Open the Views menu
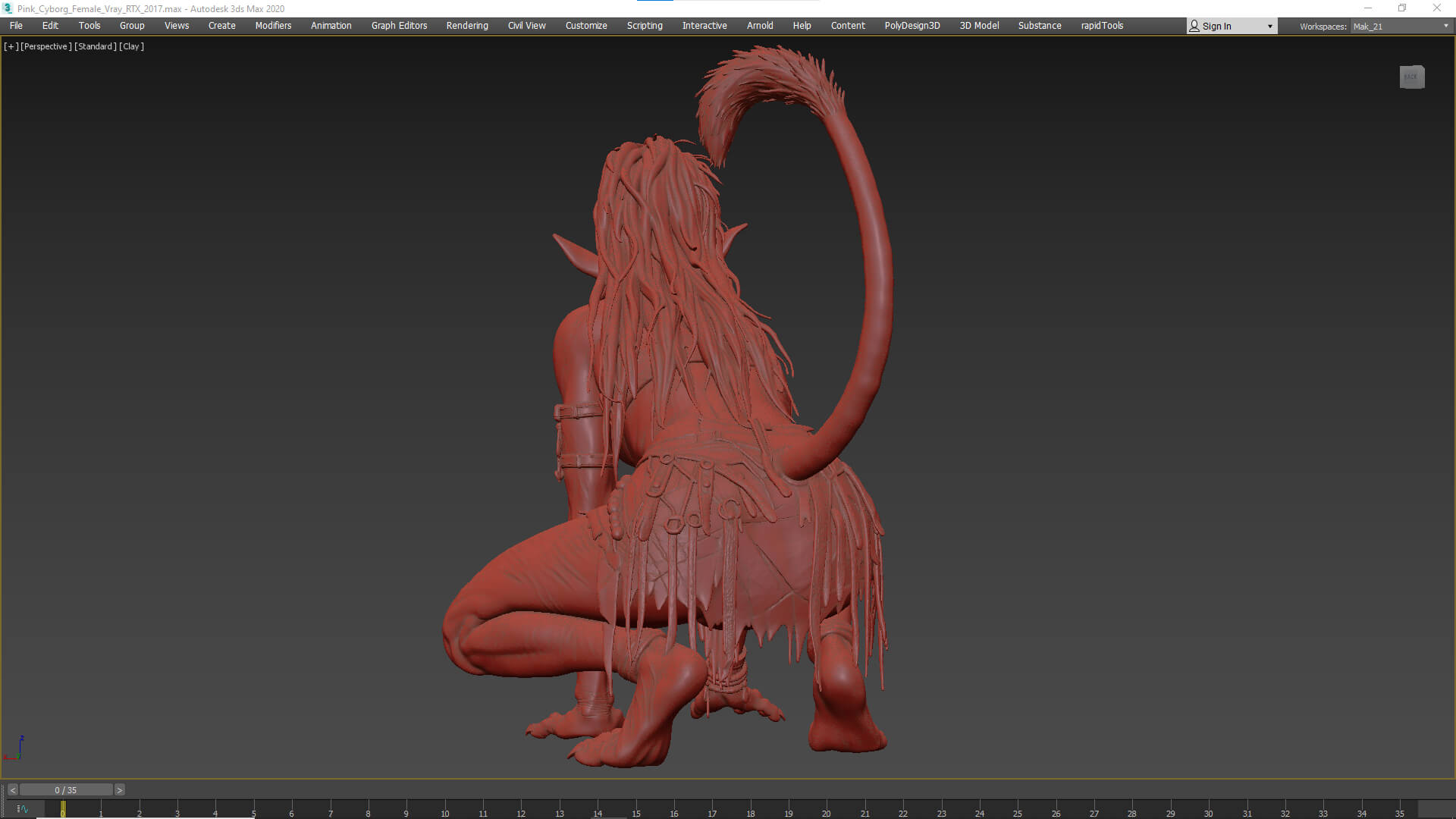Image resolution: width=1456 pixels, height=819 pixels. tap(177, 26)
